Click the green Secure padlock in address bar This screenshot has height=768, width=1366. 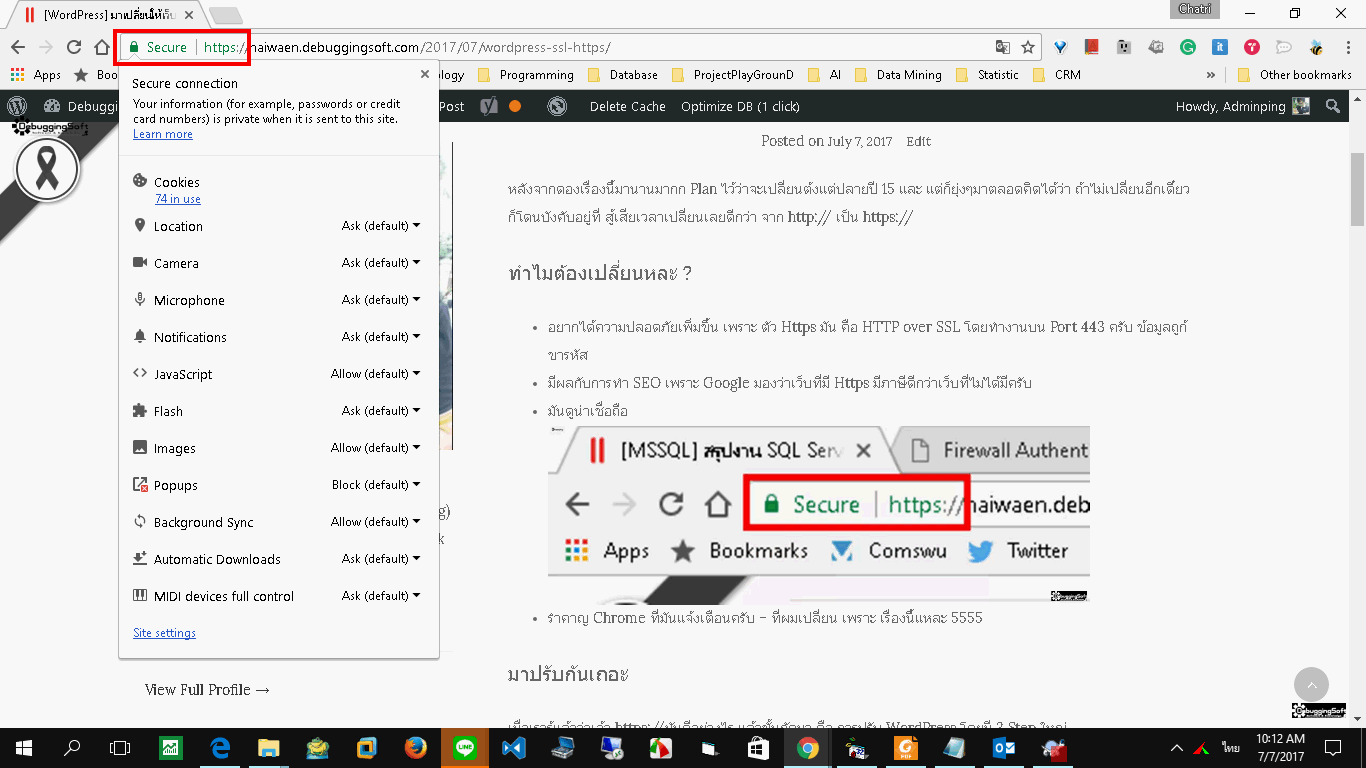134,47
